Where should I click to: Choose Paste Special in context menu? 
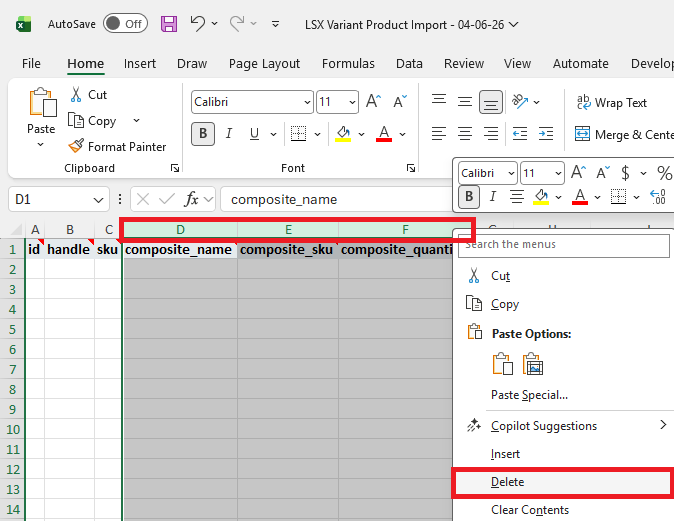pyautogui.click(x=530, y=395)
